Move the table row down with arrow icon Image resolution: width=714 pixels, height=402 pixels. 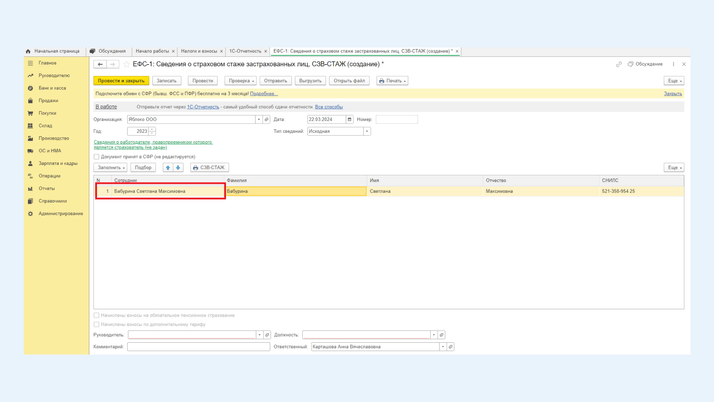point(178,168)
